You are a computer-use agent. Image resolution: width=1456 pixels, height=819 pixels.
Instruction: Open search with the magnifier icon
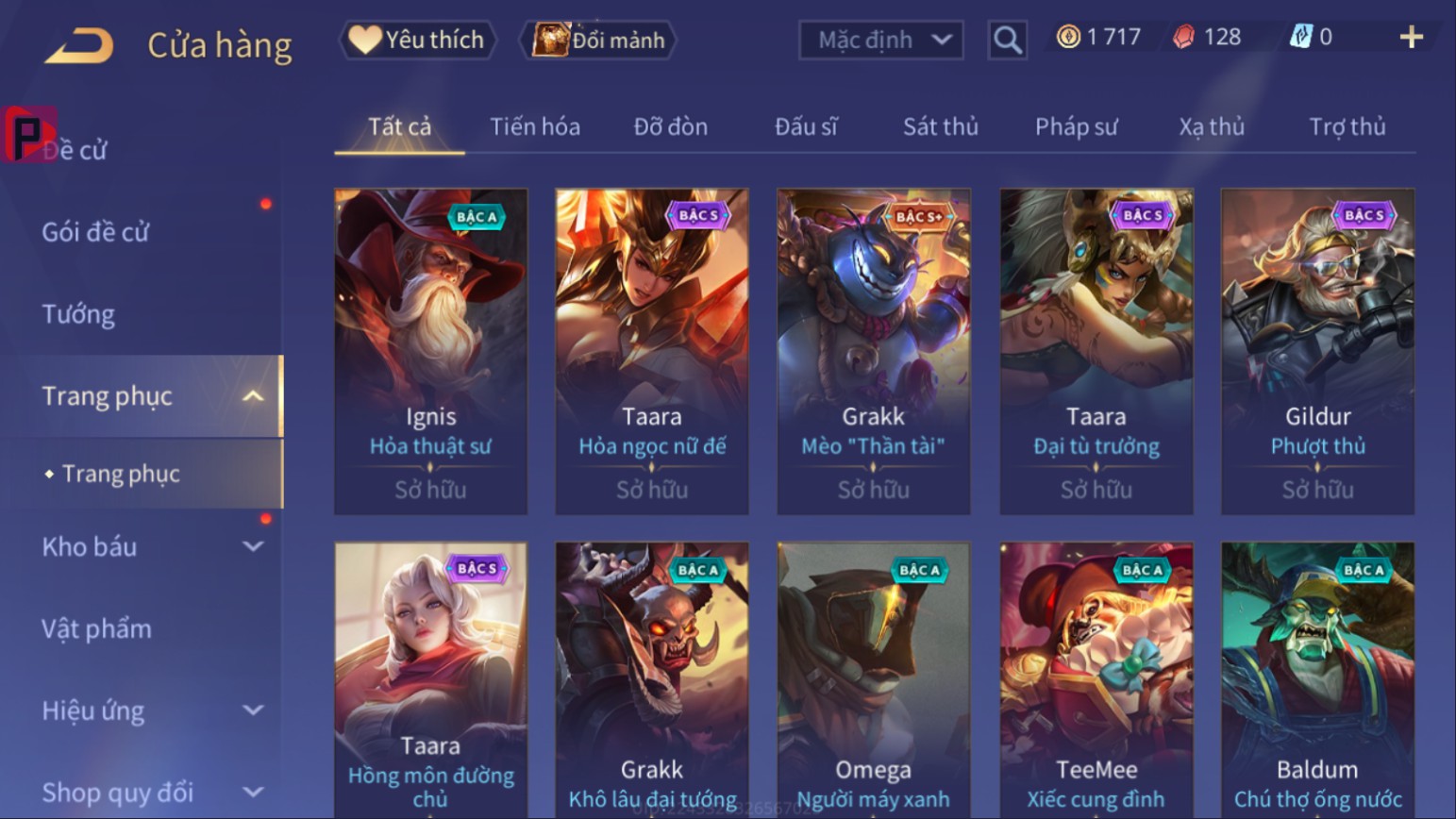(1007, 40)
